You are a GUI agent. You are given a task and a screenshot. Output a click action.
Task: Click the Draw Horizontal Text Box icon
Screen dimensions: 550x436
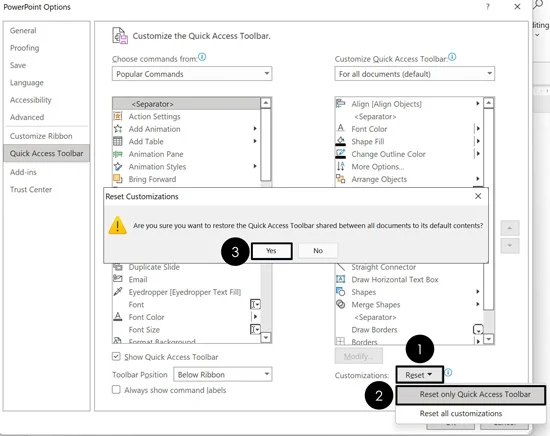[x=341, y=279]
